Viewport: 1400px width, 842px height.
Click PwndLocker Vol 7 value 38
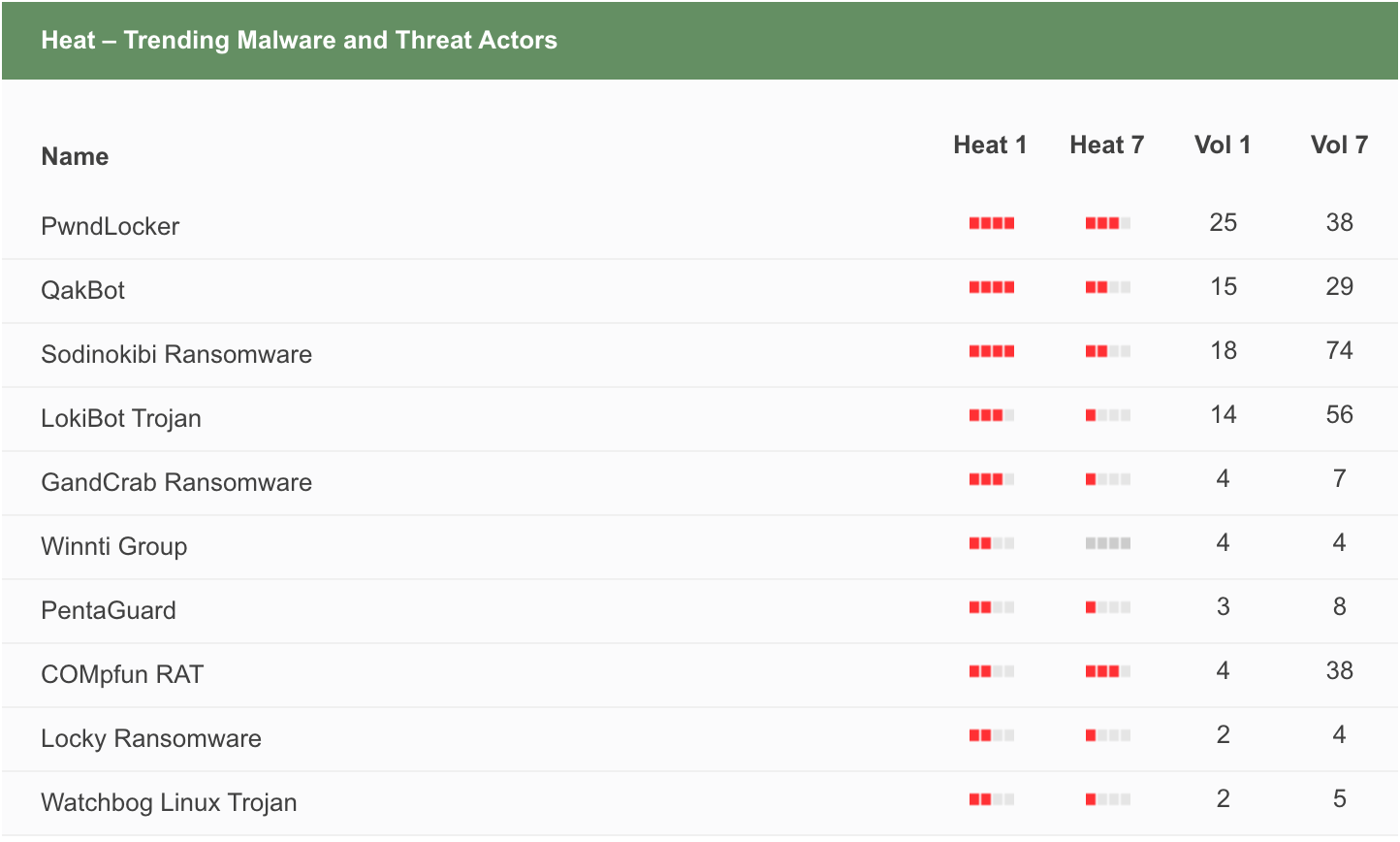(1340, 222)
